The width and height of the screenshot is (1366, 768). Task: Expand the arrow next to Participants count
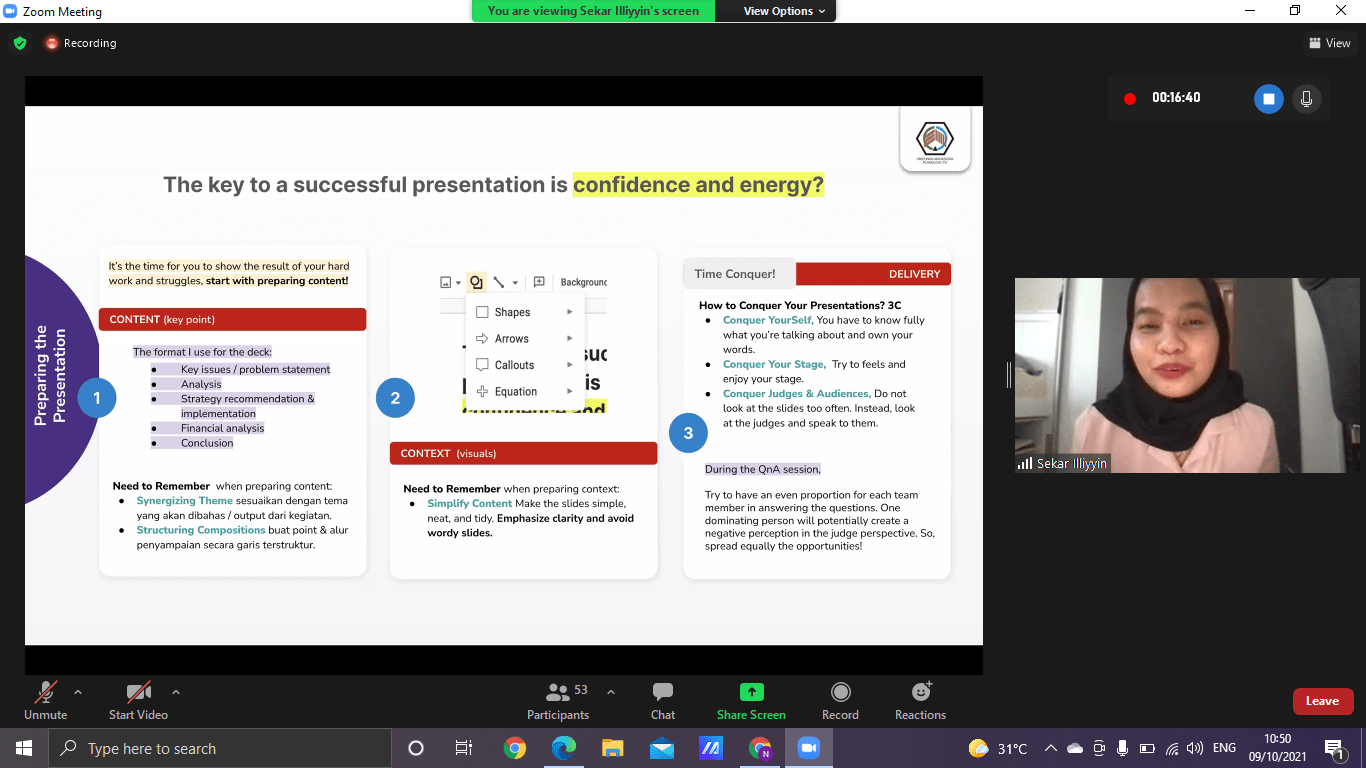point(611,692)
